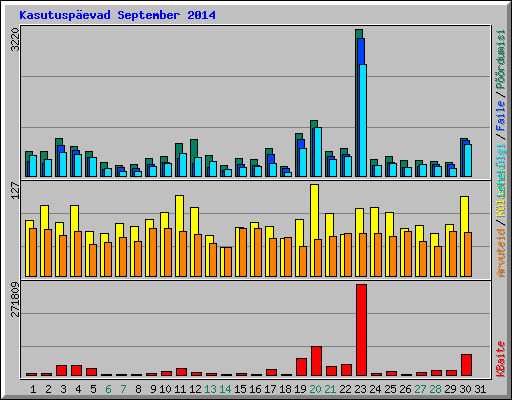Click day label 3 on the x-axis
Image resolution: width=512 pixels, height=400 pixels.
click(x=63, y=389)
